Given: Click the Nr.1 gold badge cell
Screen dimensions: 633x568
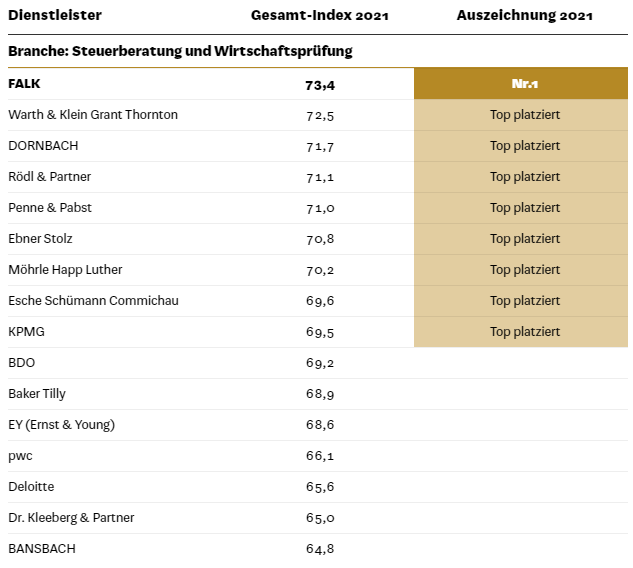Looking at the screenshot, I should pos(521,84).
